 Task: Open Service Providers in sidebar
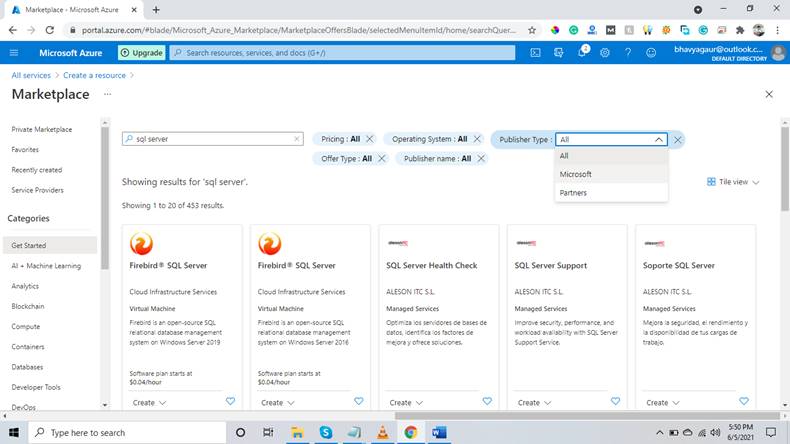click(38, 190)
